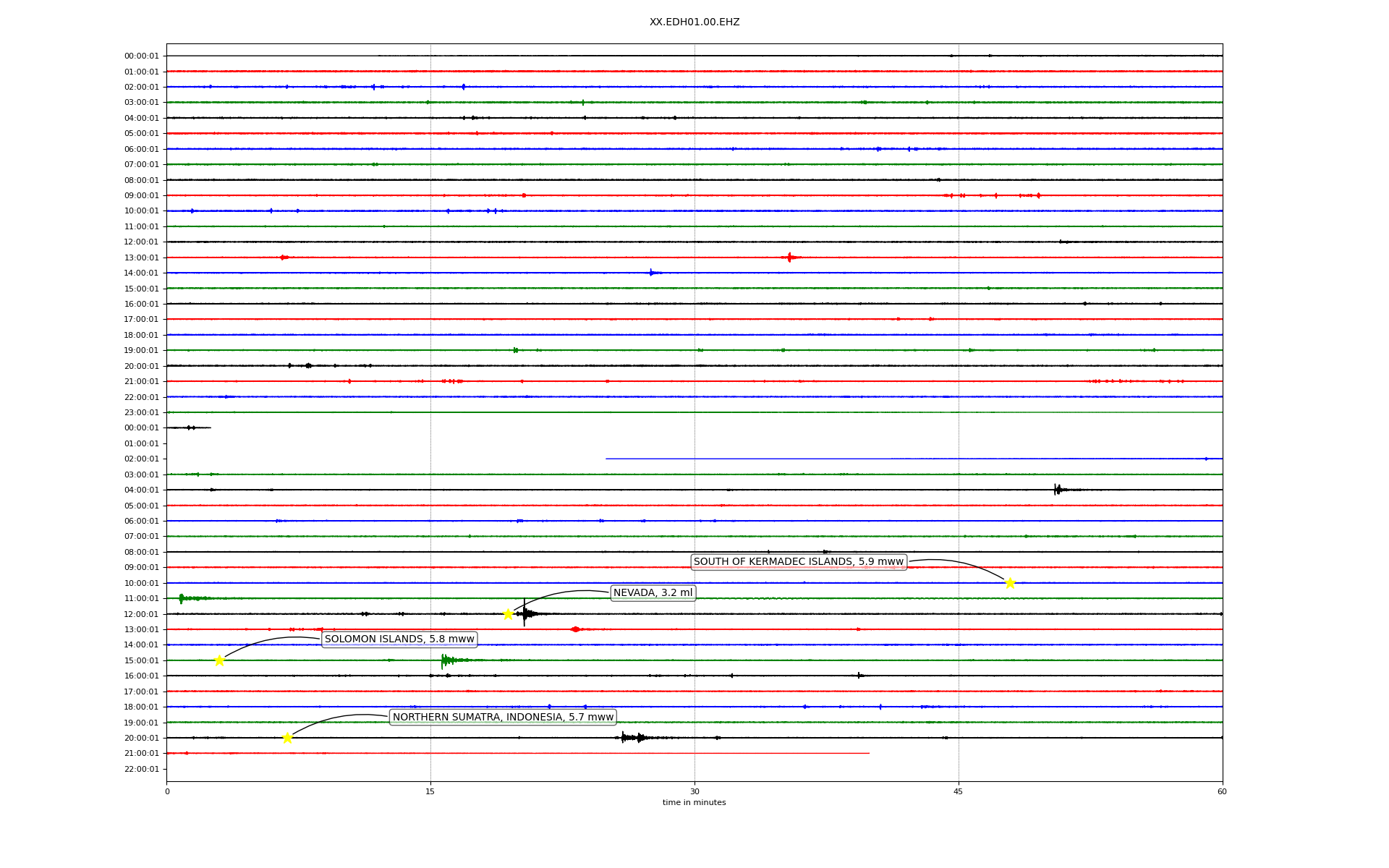Click the yellow star for Kermadec Islands event
This screenshot has width=1389, height=868.
(1010, 583)
